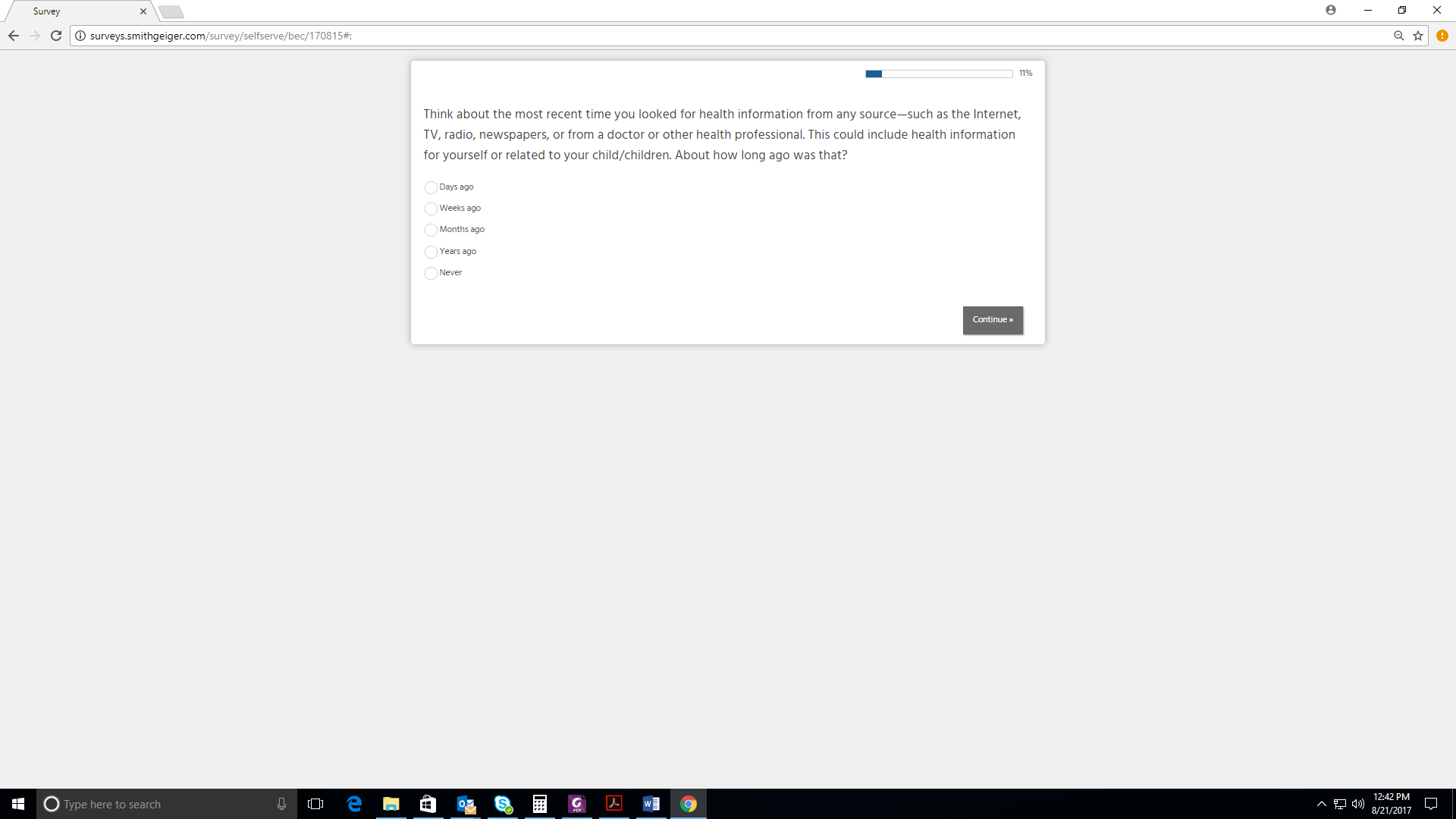Focus the address bar URL field

coord(682,36)
